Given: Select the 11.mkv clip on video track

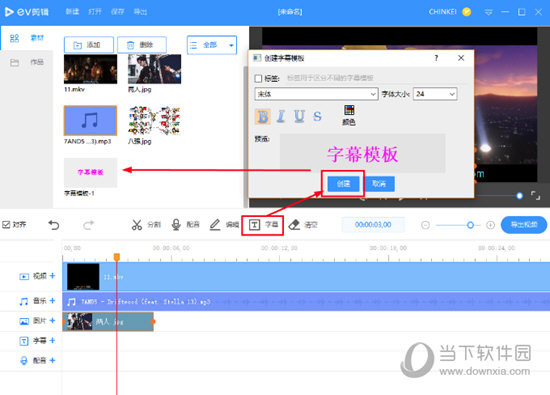Looking at the screenshot, I should coord(306,277).
